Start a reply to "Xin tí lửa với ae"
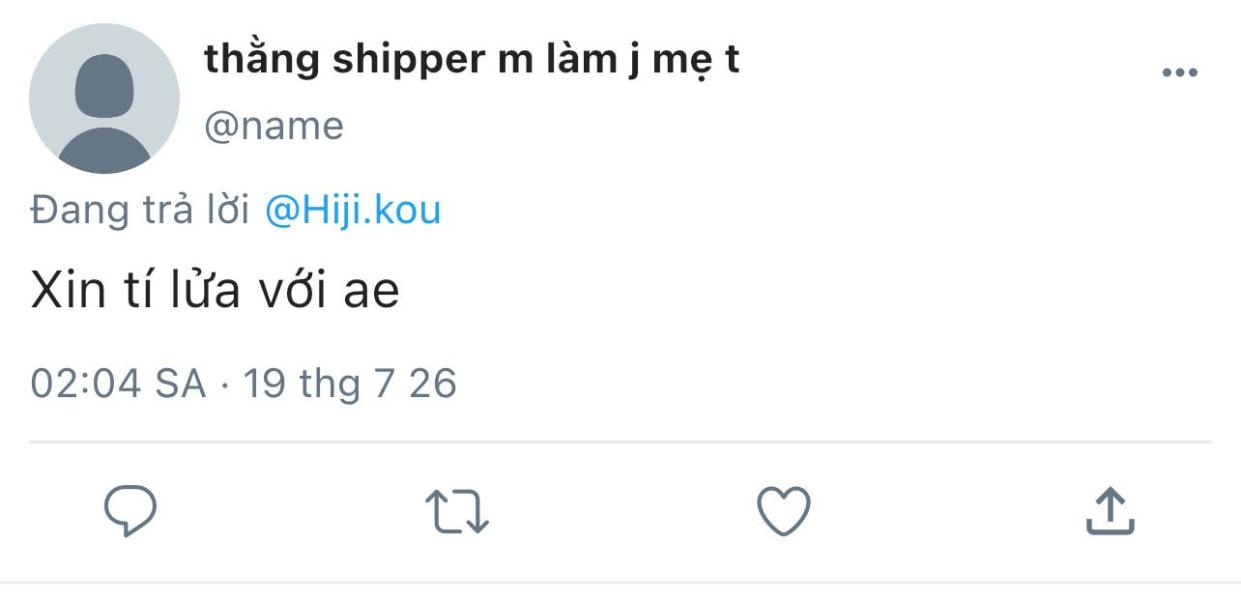This screenshot has height=600, width=1241. tap(131, 513)
